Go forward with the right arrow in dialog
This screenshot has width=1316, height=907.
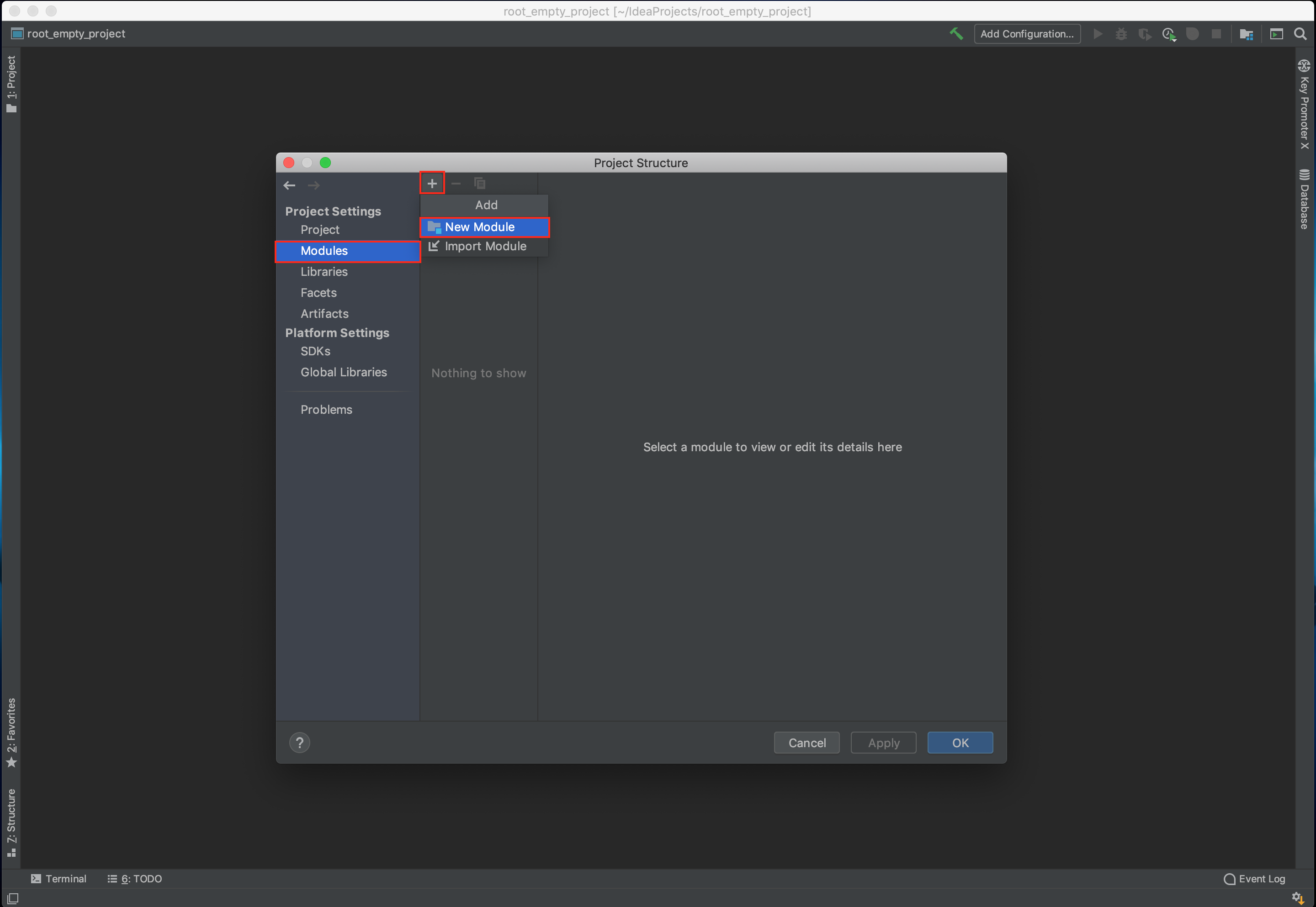[313, 185]
